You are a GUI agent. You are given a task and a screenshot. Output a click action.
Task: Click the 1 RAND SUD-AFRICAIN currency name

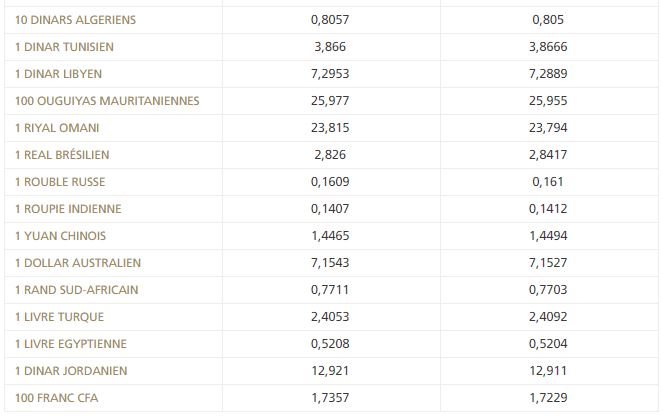coord(77,290)
